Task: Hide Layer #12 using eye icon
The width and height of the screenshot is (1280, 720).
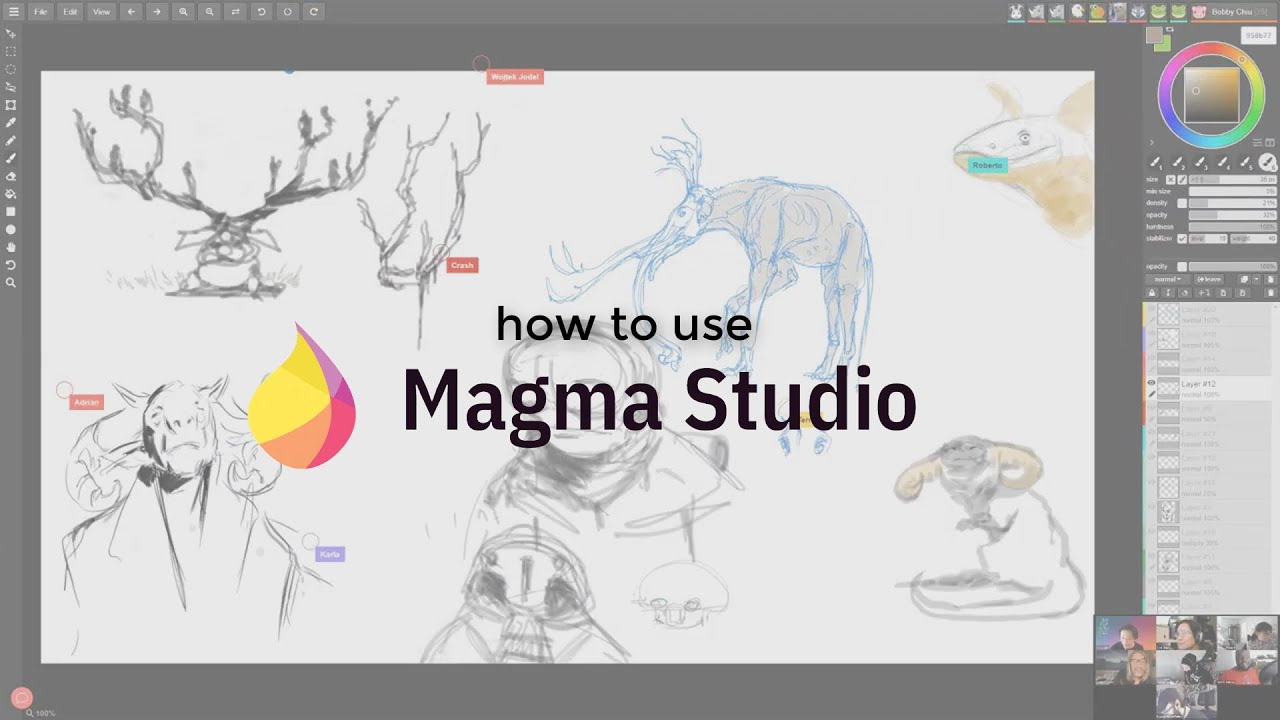Action: [x=1151, y=383]
